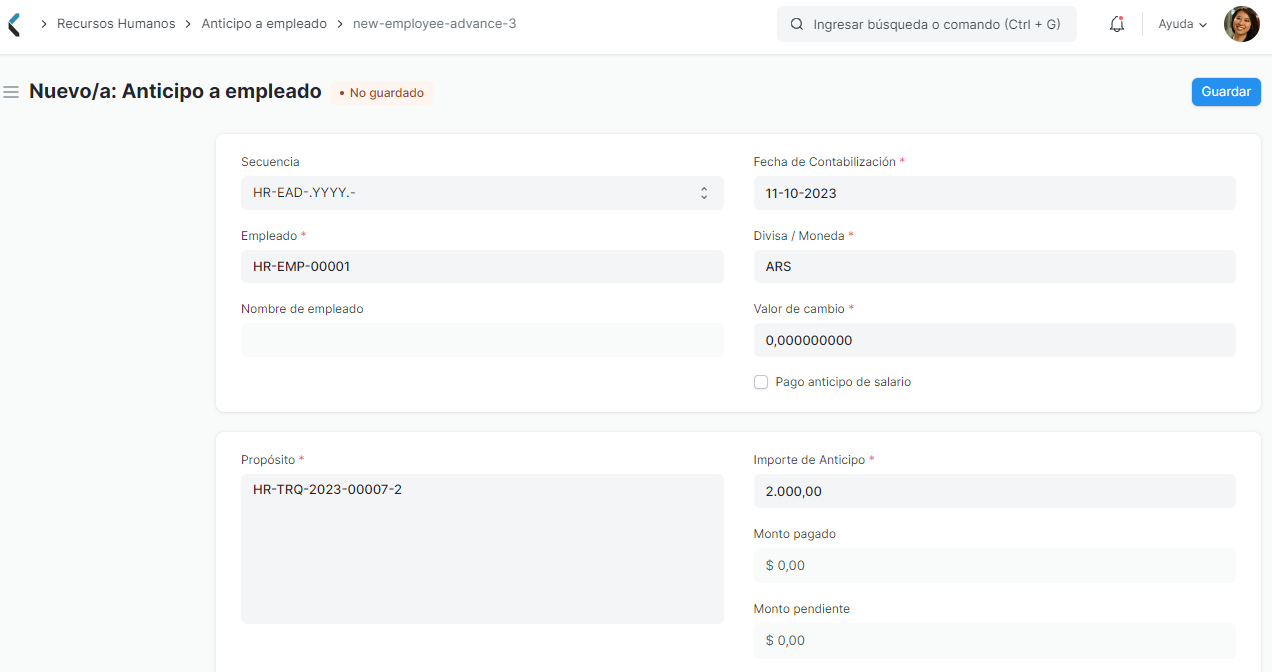Click the No guardado status badge
This screenshot has height=672, width=1272.
[x=381, y=93]
